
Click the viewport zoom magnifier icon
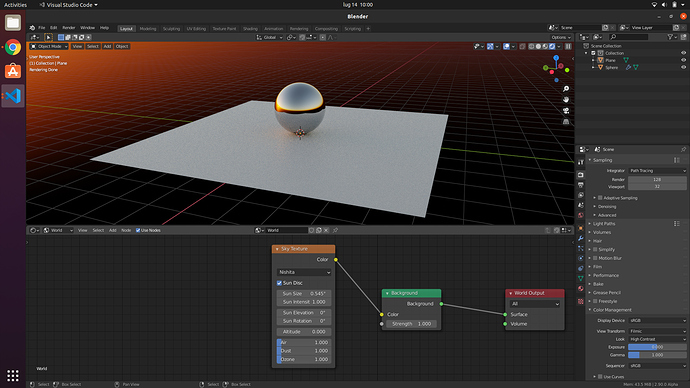click(x=566, y=89)
